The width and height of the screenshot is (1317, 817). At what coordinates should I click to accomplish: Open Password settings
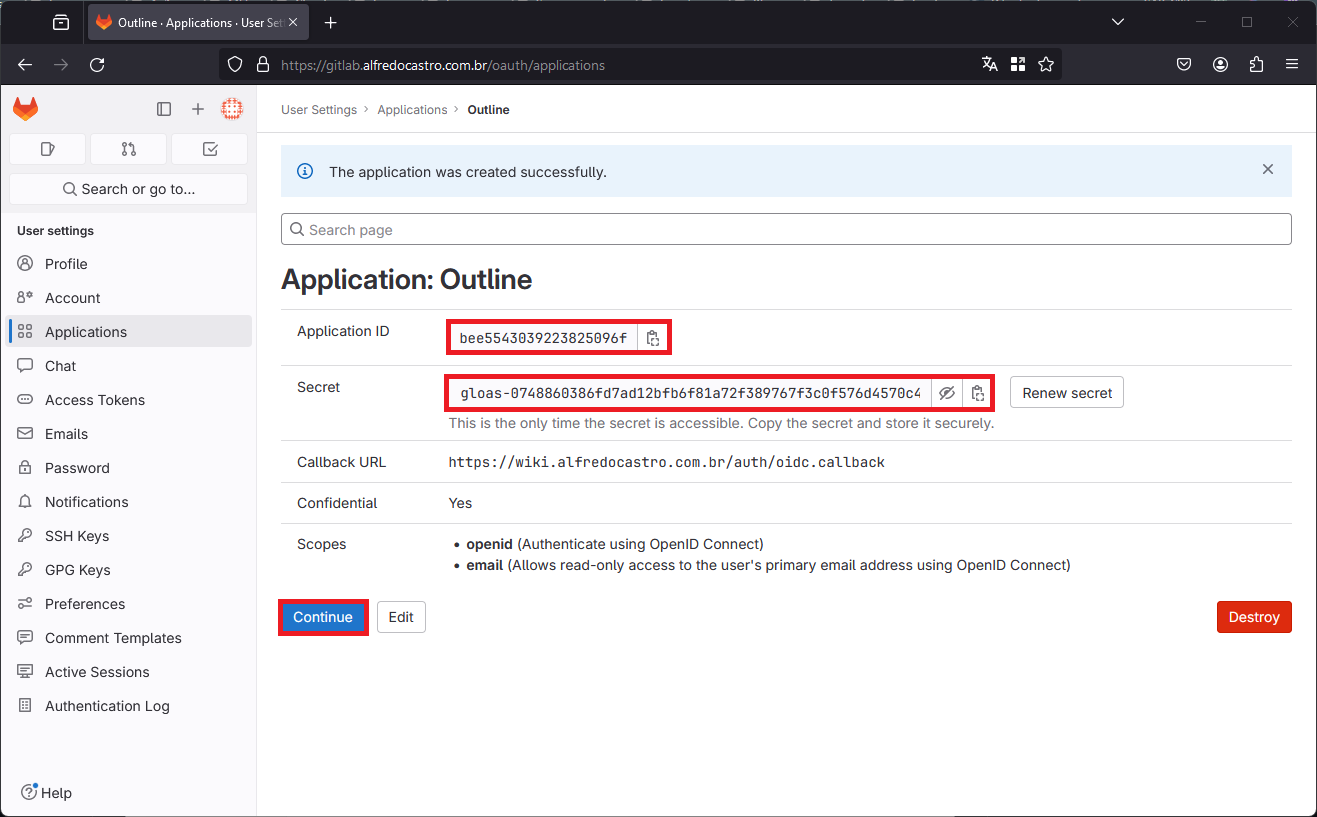coord(130,468)
